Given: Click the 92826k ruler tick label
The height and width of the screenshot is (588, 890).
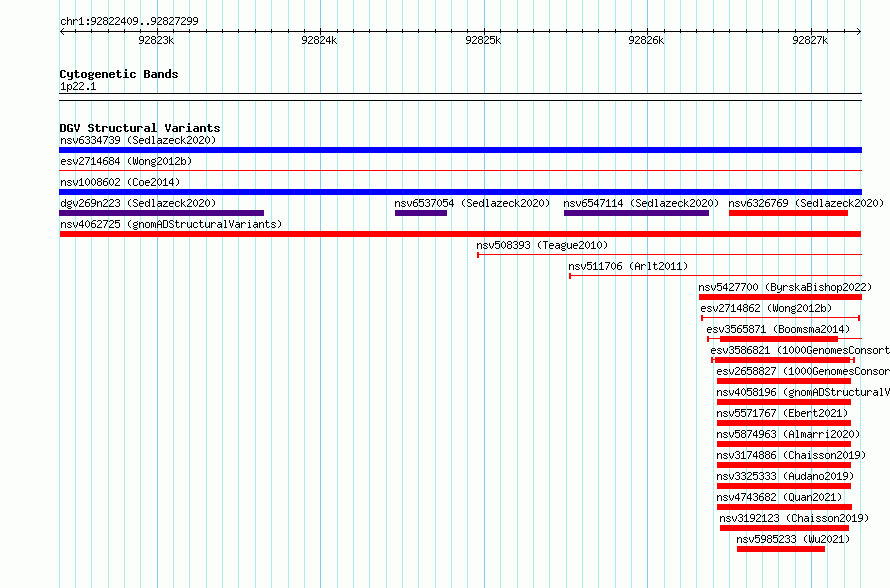Looking at the screenshot, I should click(646, 40).
